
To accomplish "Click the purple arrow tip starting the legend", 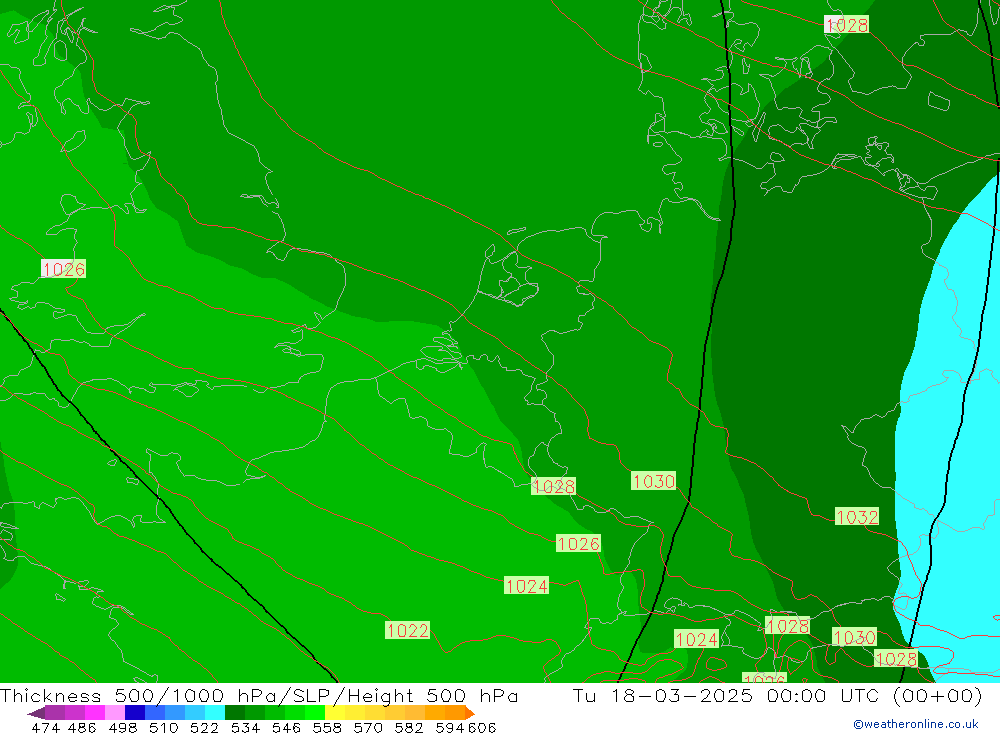I will point(36,713).
